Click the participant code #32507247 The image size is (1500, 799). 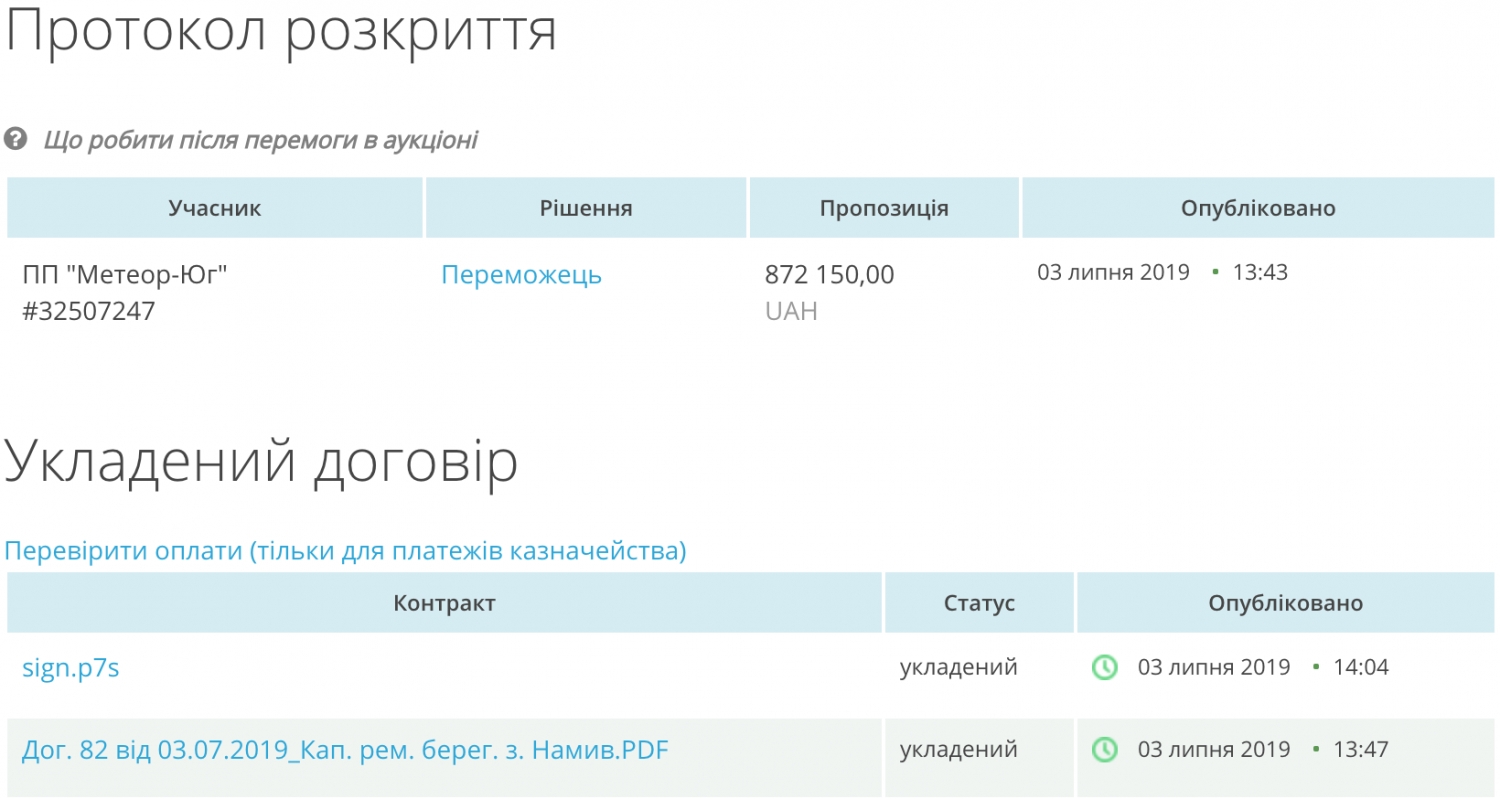click(89, 311)
